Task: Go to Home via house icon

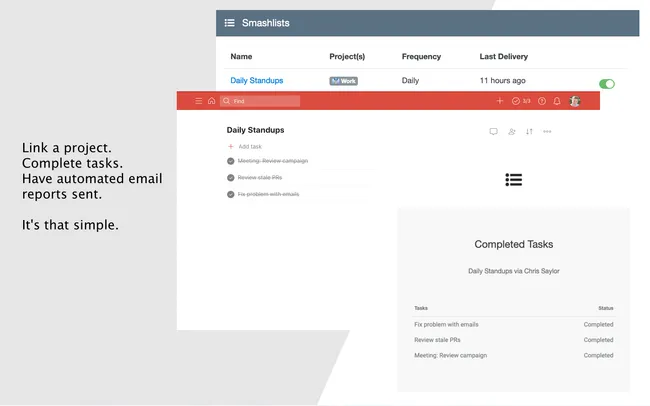Action: coord(211,101)
